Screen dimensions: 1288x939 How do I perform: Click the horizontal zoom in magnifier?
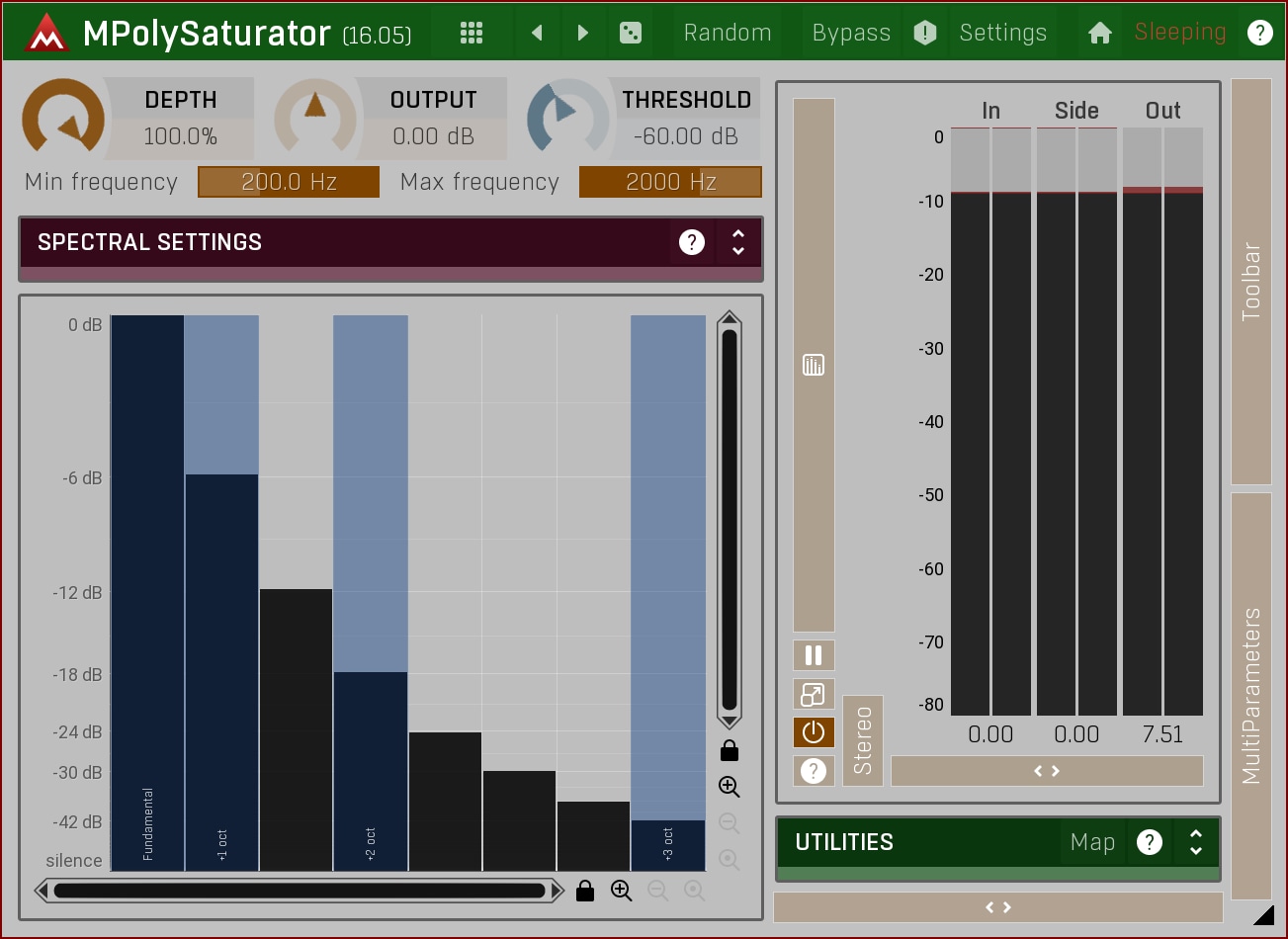click(622, 891)
